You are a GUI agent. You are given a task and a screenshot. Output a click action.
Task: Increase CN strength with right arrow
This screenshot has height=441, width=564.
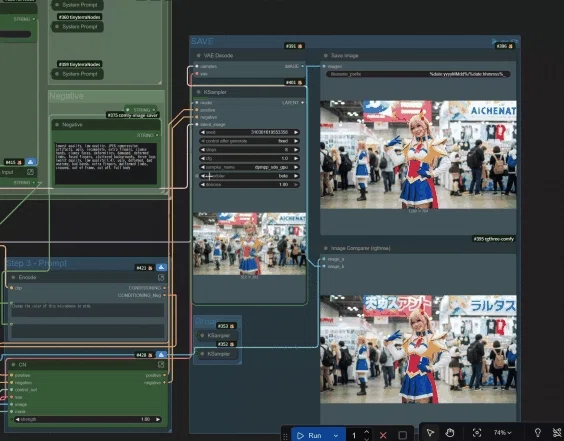click(158, 419)
